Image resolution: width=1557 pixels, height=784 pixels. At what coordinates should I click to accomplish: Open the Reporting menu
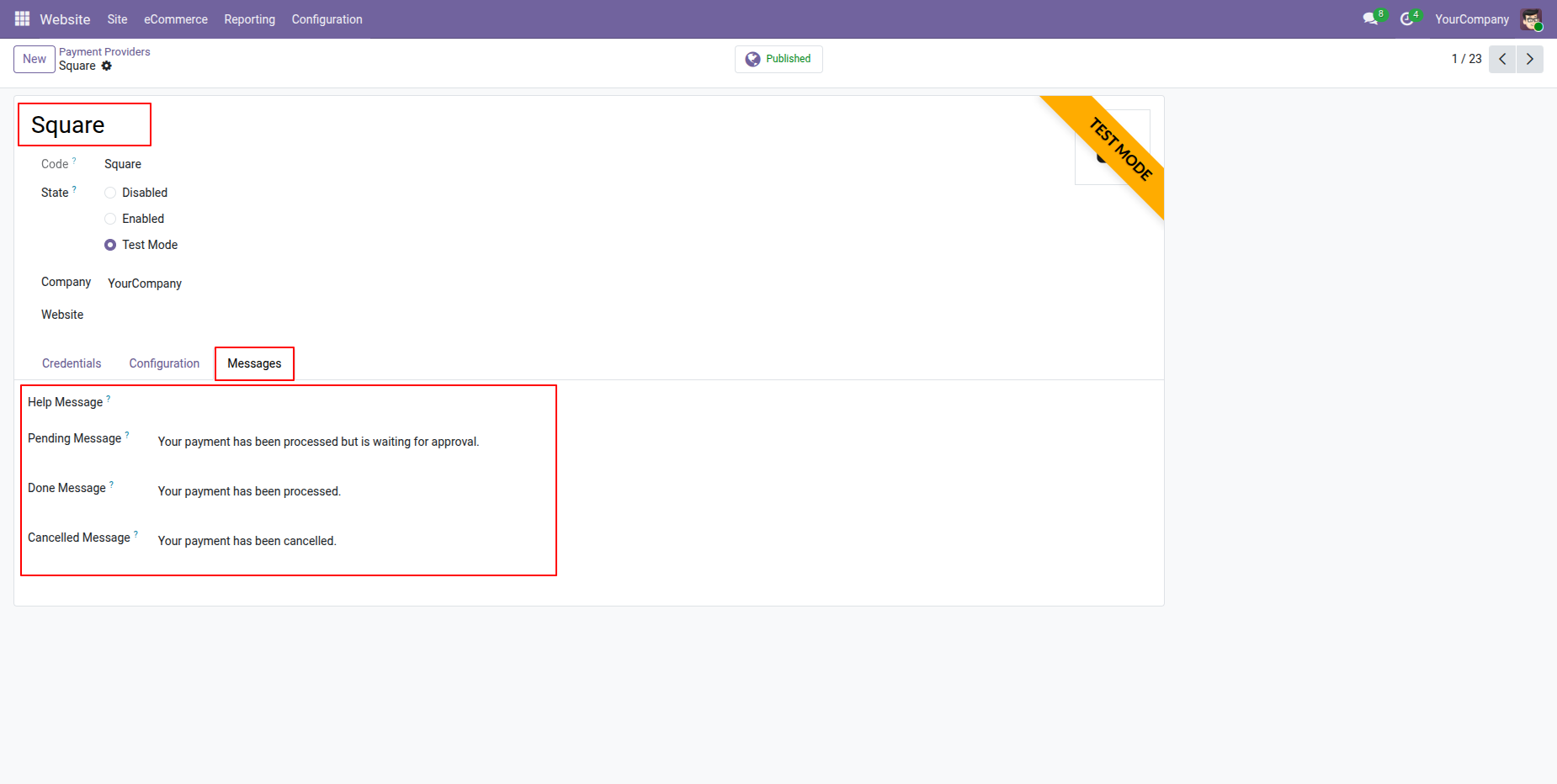(249, 19)
